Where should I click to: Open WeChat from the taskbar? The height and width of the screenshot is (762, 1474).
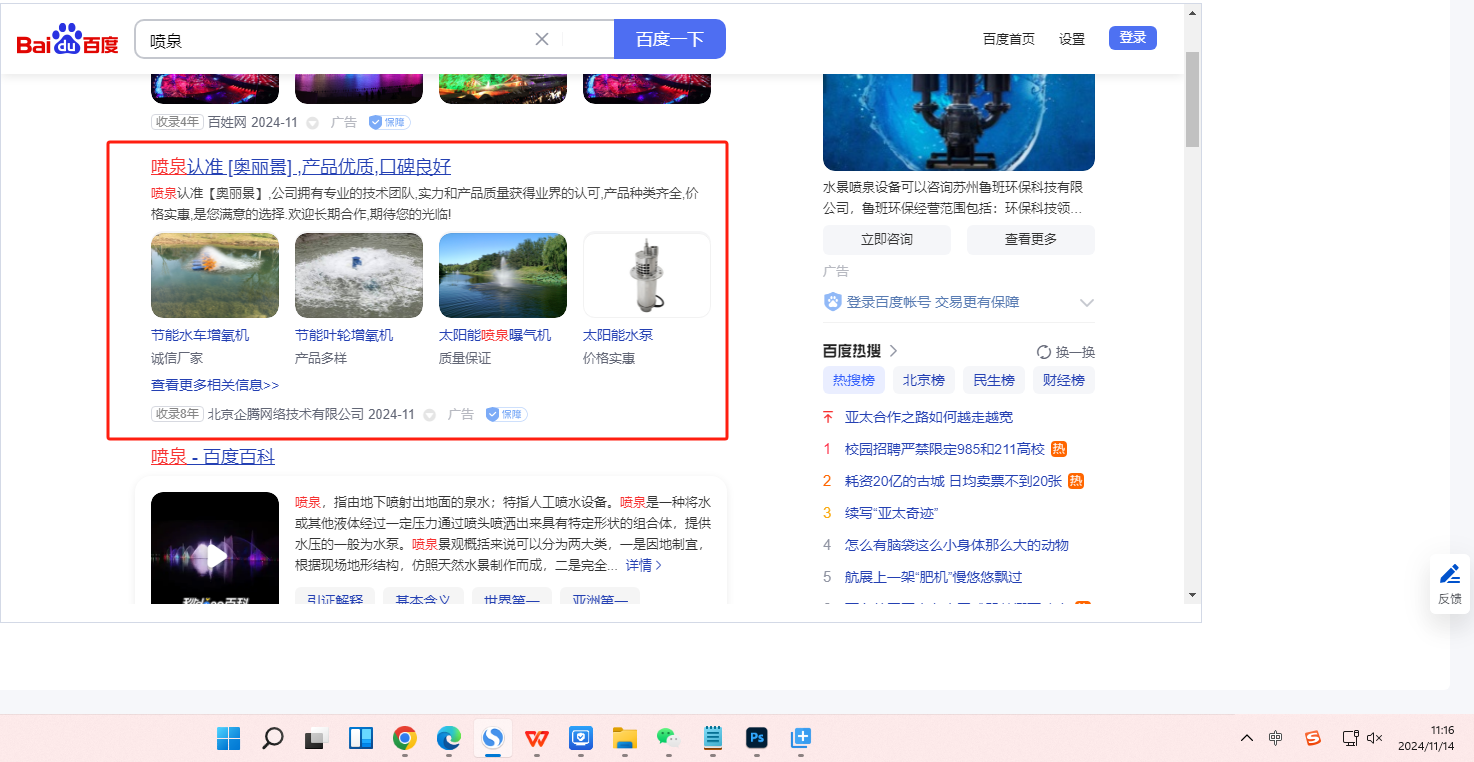tap(668, 739)
